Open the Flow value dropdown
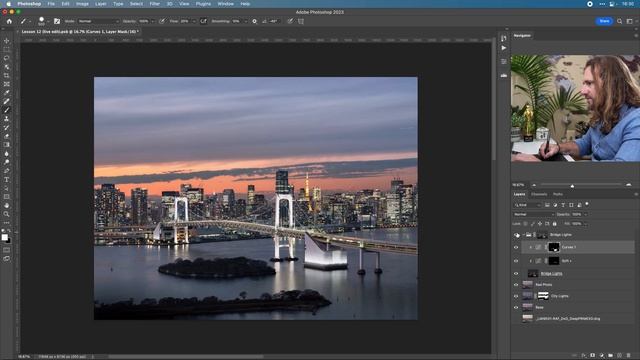Viewport: 640px width, 360px height. [x=193, y=21]
